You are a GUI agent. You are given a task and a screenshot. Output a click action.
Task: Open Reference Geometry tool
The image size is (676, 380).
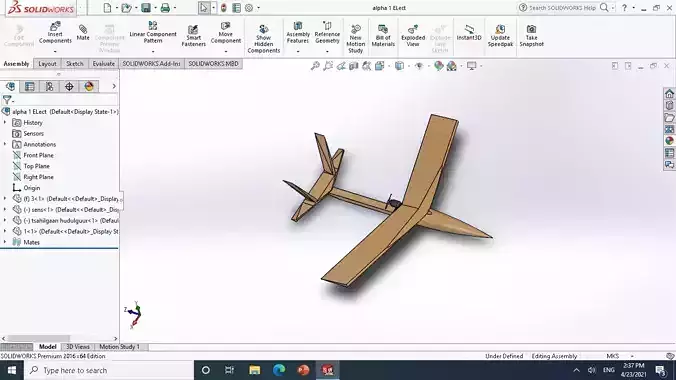pos(327,33)
